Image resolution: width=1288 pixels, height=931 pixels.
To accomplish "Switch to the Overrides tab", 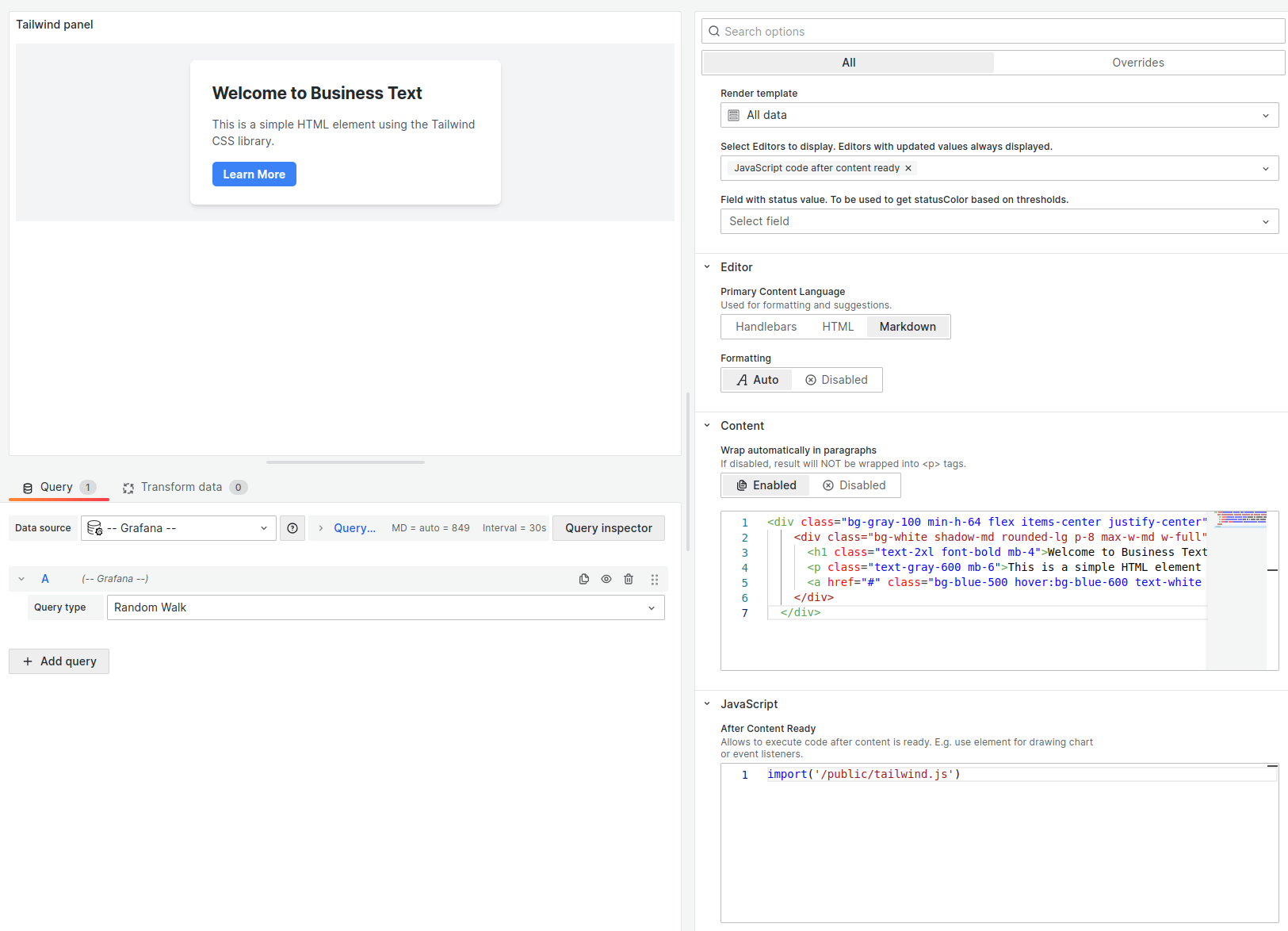I will 1139,62.
